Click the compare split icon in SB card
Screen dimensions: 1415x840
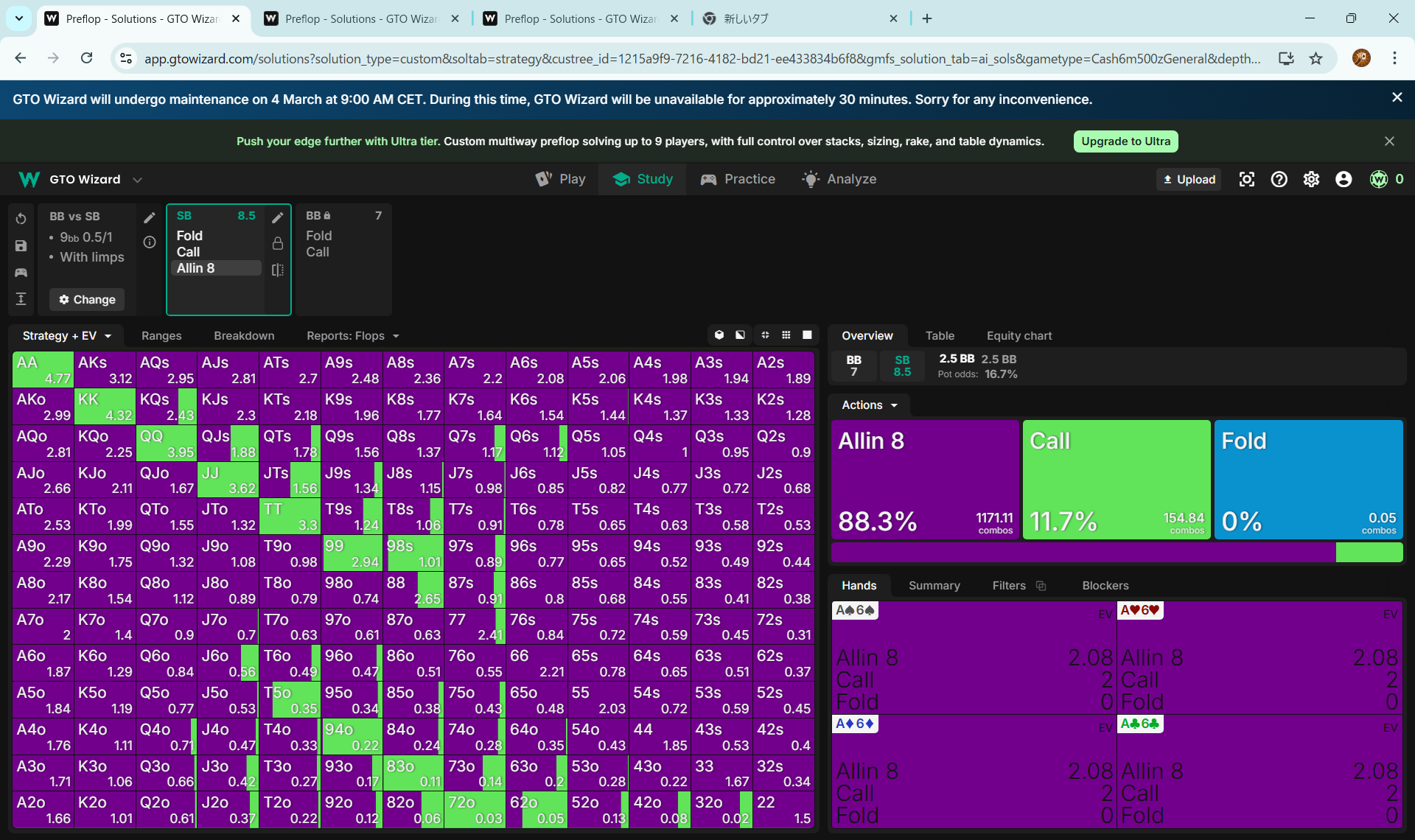tap(278, 270)
